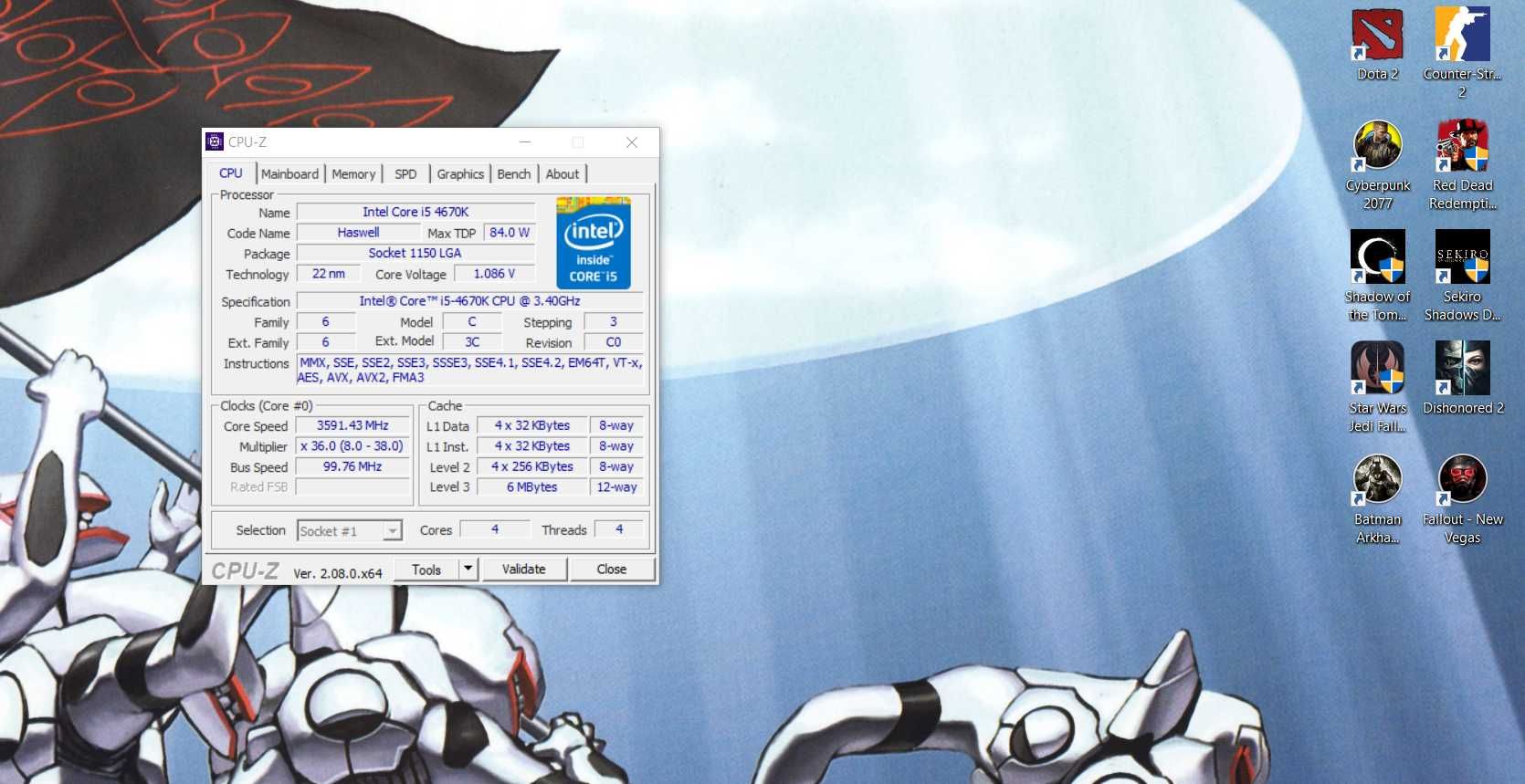Click the Core Voltage value 1.086 V
This screenshot has width=1525, height=784.
pyautogui.click(x=494, y=274)
